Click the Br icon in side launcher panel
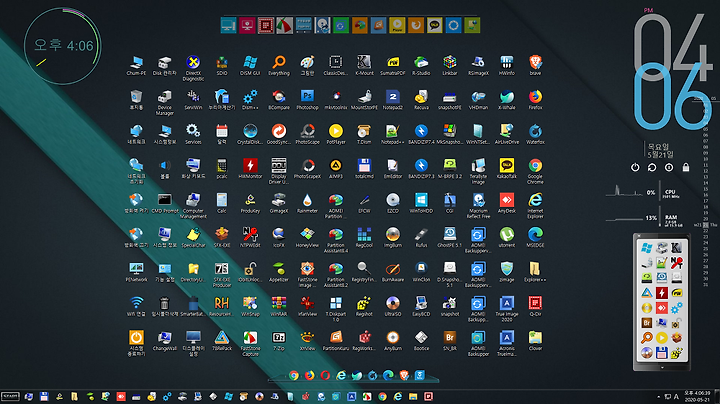The height and width of the screenshot is (404, 720). [x=647, y=323]
